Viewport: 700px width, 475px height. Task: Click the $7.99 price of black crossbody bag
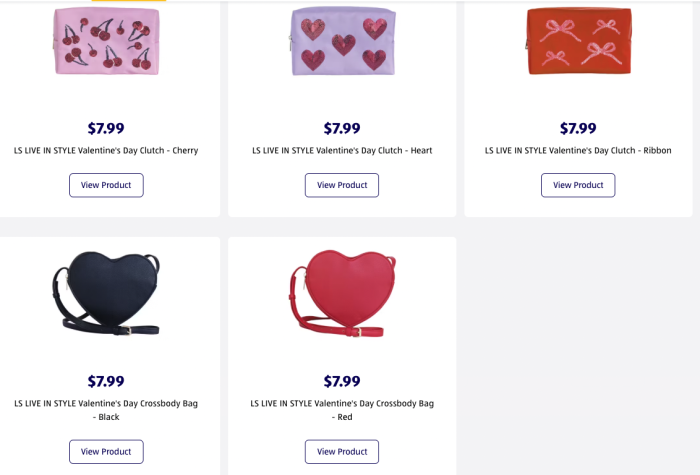pos(106,381)
